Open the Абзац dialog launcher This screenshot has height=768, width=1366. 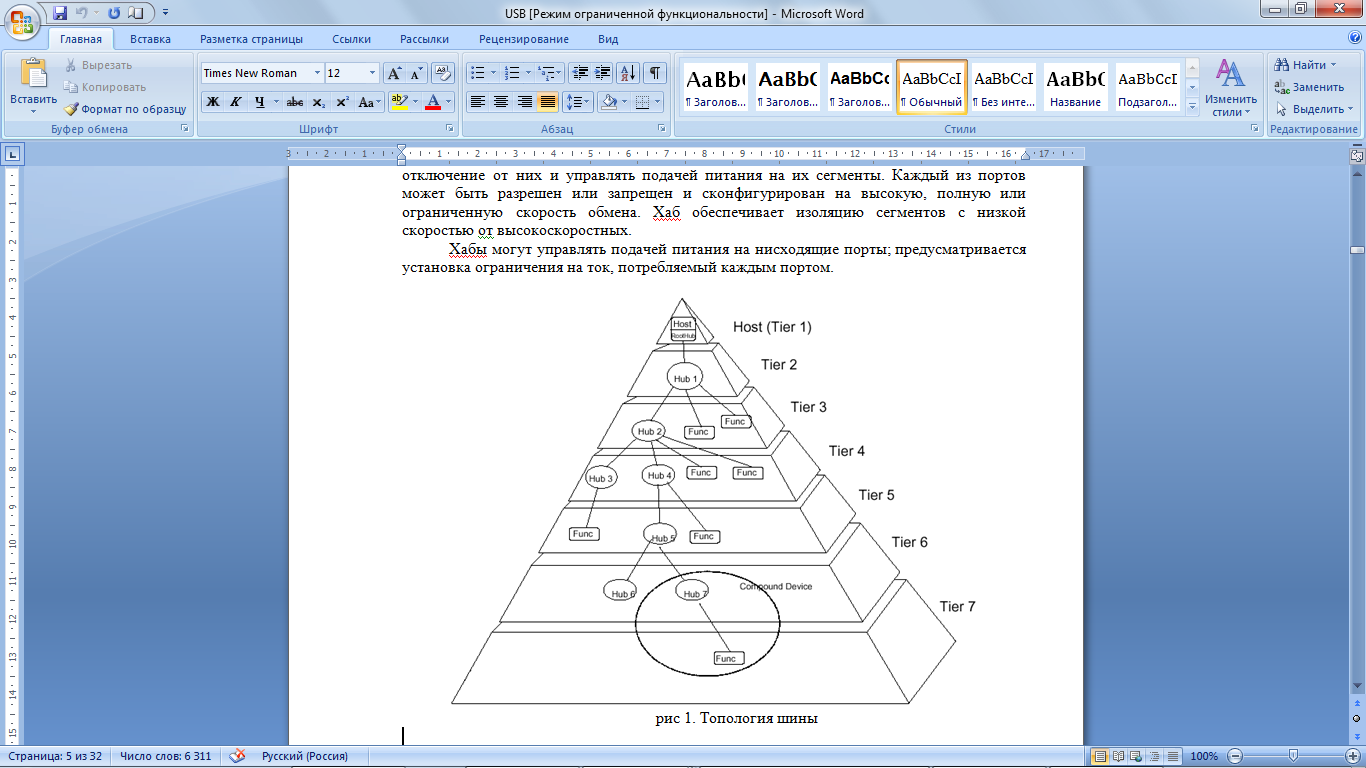[x=661, y=129]
